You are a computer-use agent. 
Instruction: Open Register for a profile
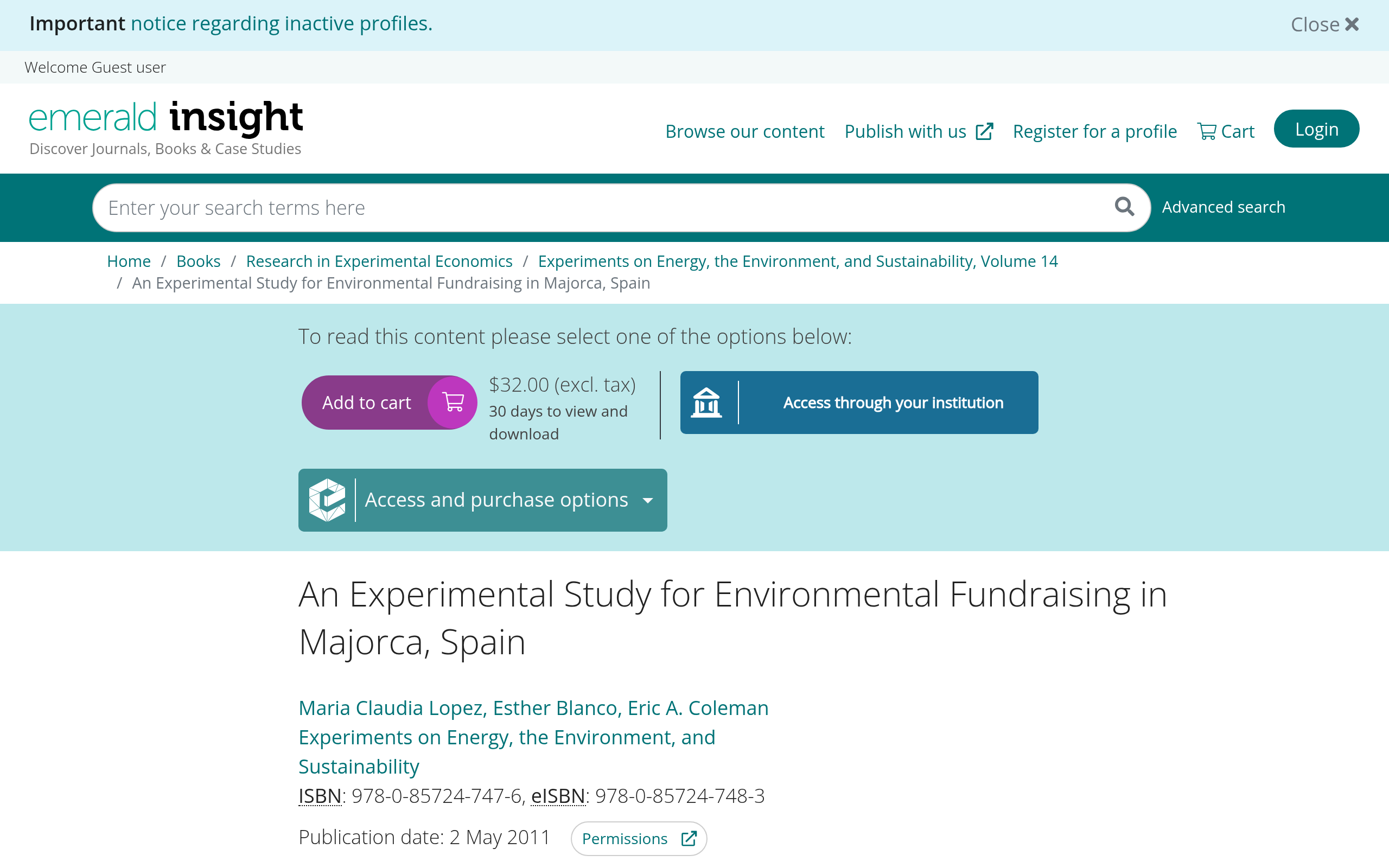tap(1094, 131)
